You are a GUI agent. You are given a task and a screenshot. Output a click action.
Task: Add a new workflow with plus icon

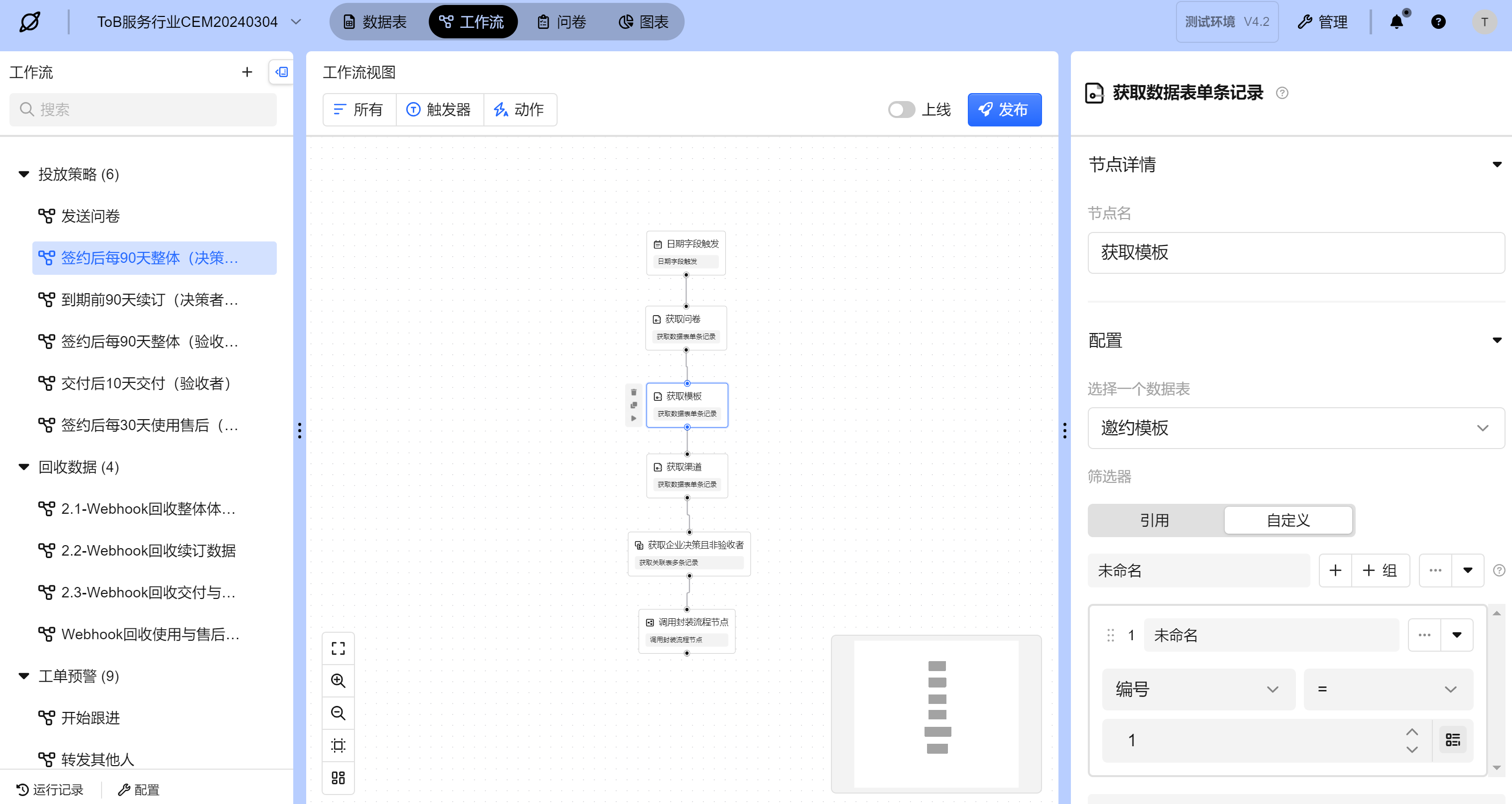(x=247, y=72)
